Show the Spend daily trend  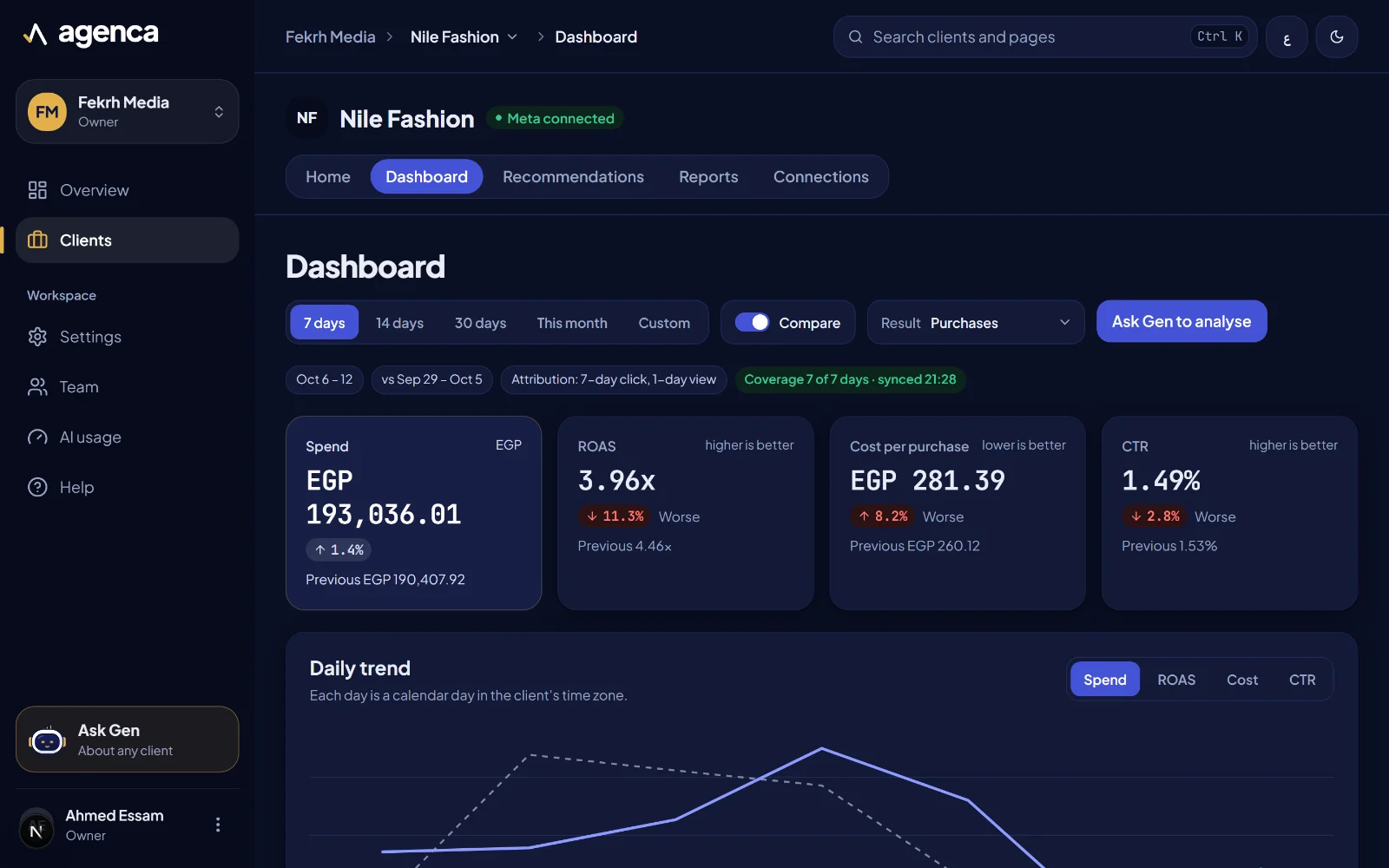pyautogui.click(x=1105, y=680)
